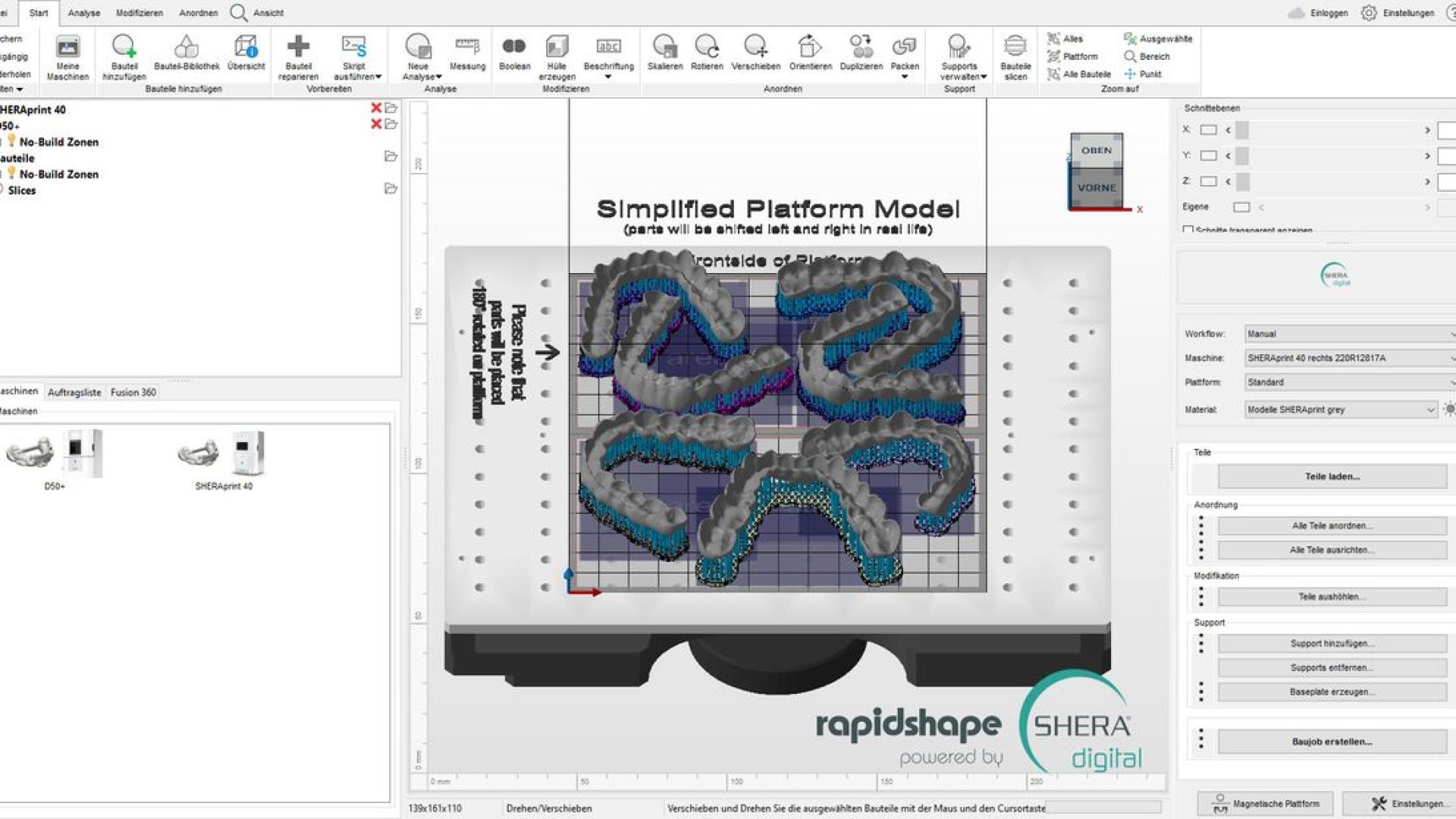Select the Messung measuring tool
1456x819 pixels.
click(x=467, y=53)
